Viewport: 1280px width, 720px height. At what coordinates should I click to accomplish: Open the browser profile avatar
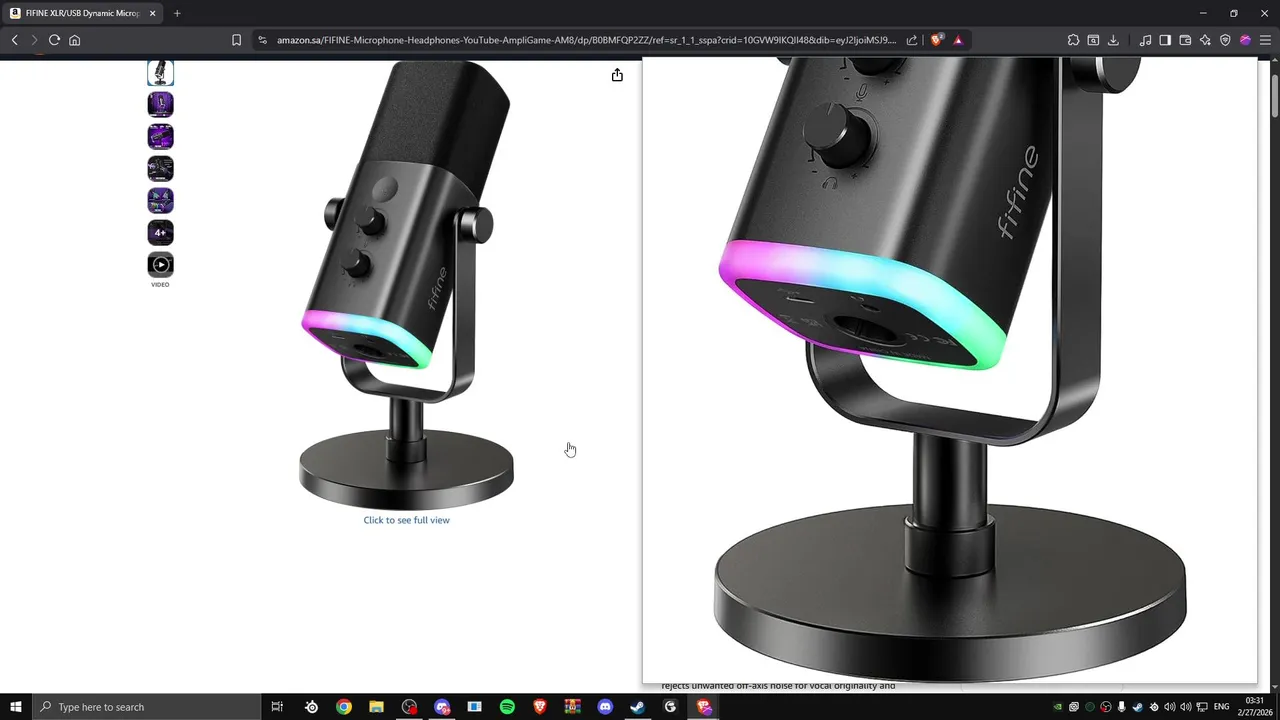pos(1245,40)
